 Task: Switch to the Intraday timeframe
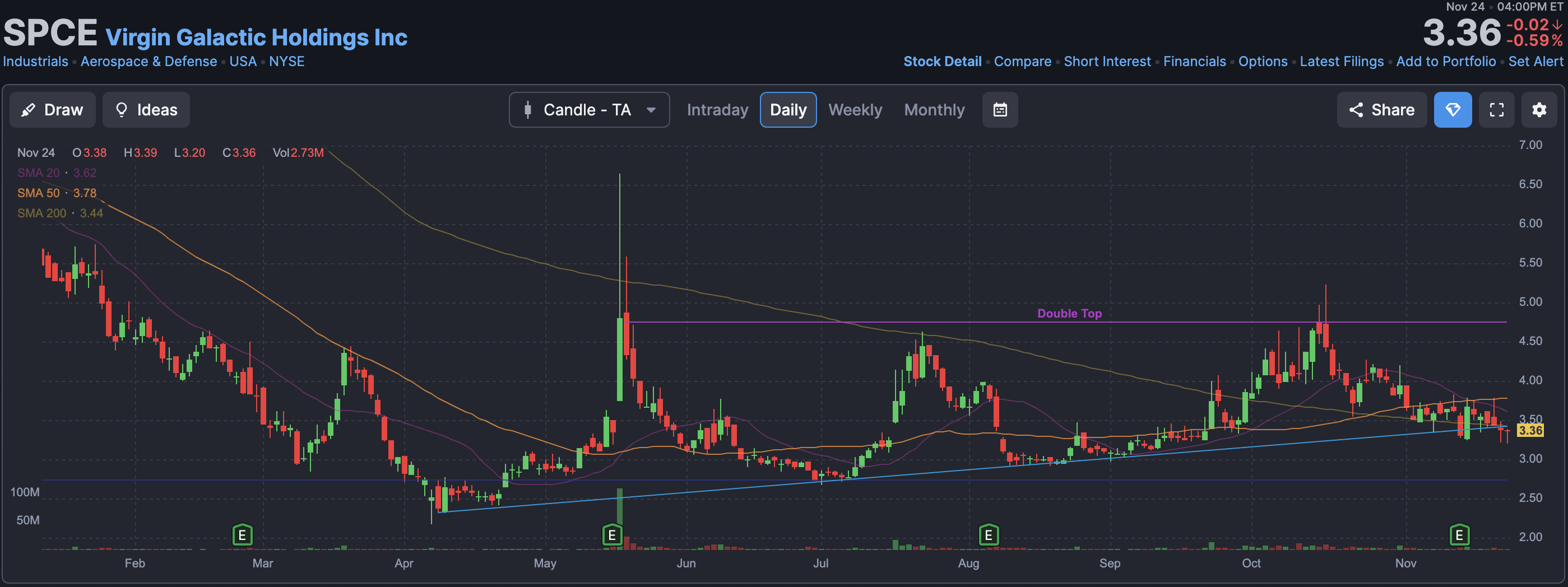718,110
